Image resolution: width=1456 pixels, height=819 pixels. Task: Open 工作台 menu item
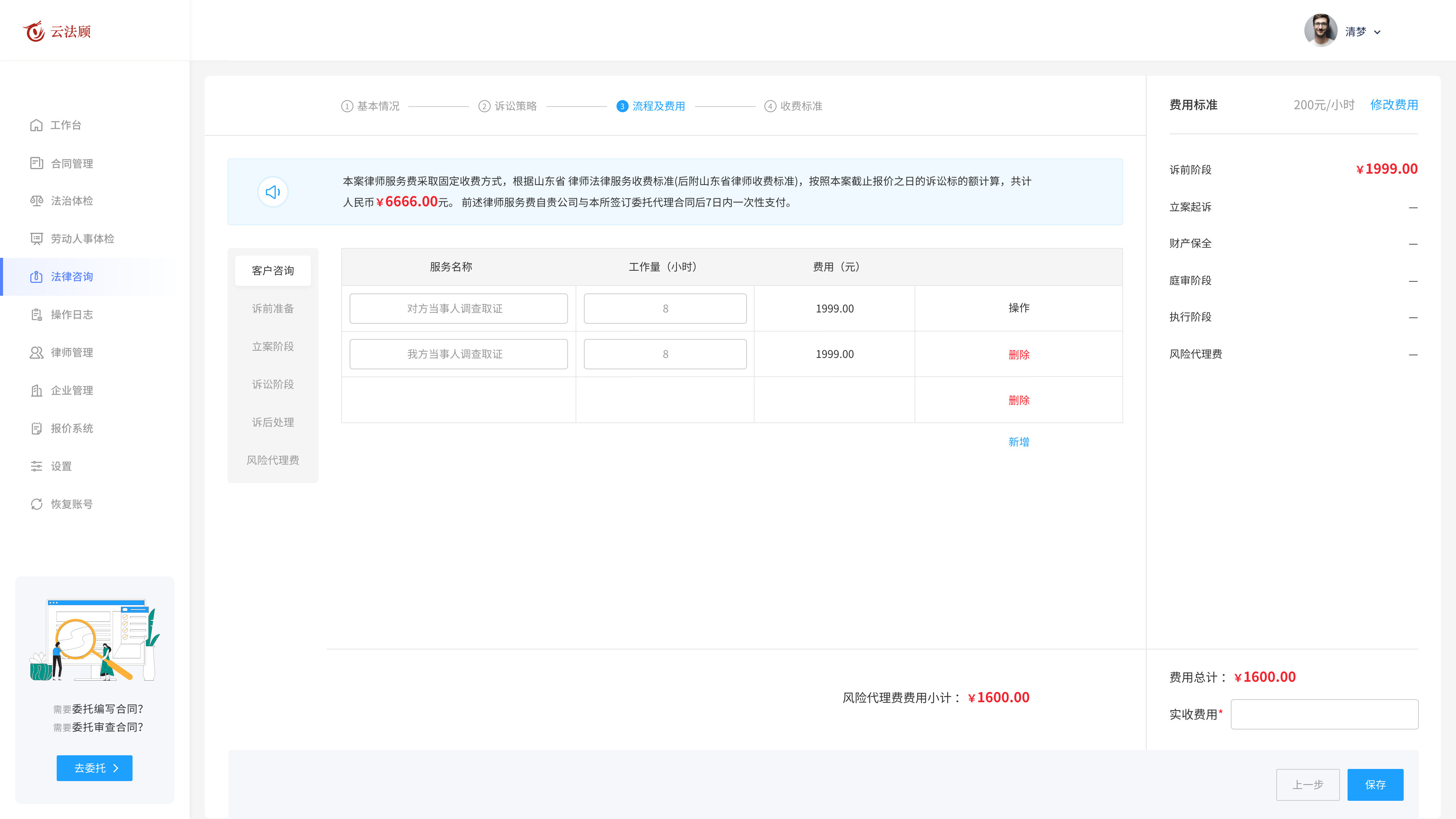click(66, 125)
